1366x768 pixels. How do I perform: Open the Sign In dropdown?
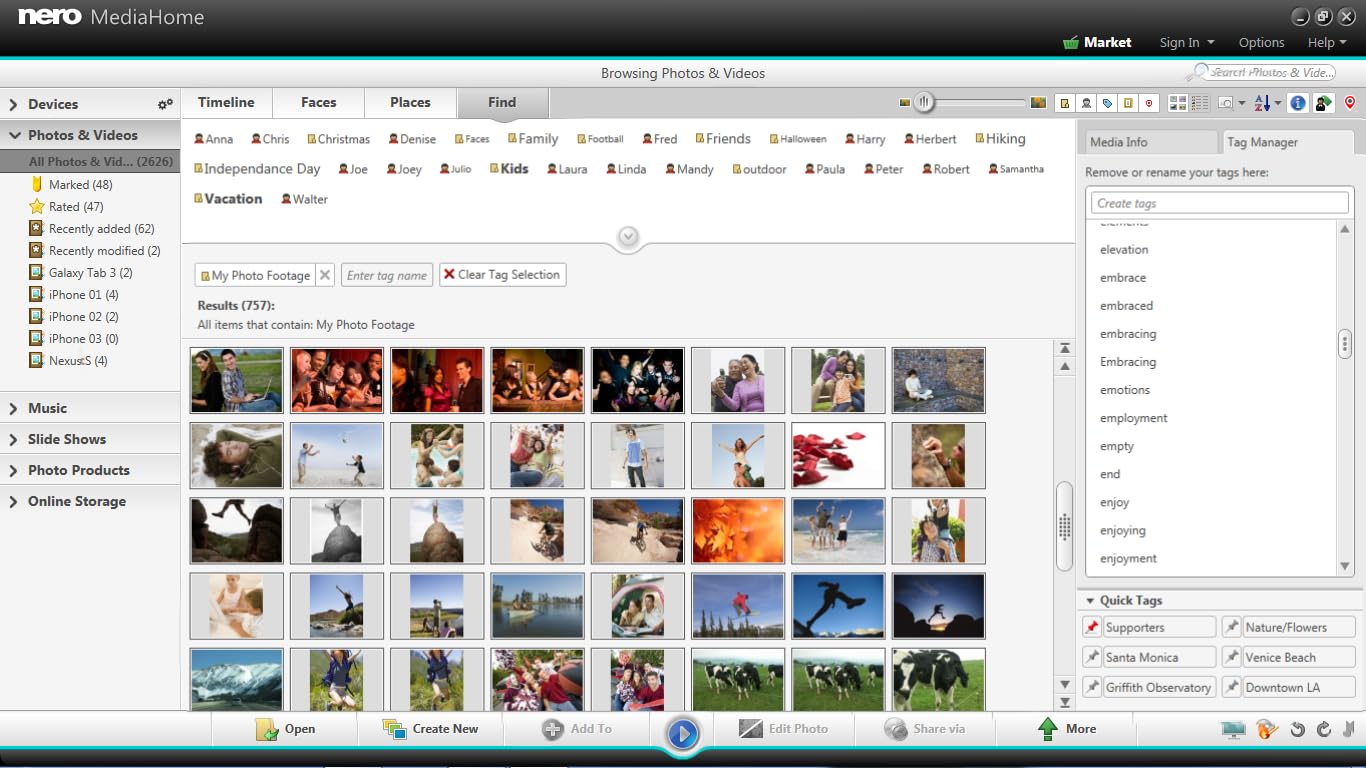1186,42
